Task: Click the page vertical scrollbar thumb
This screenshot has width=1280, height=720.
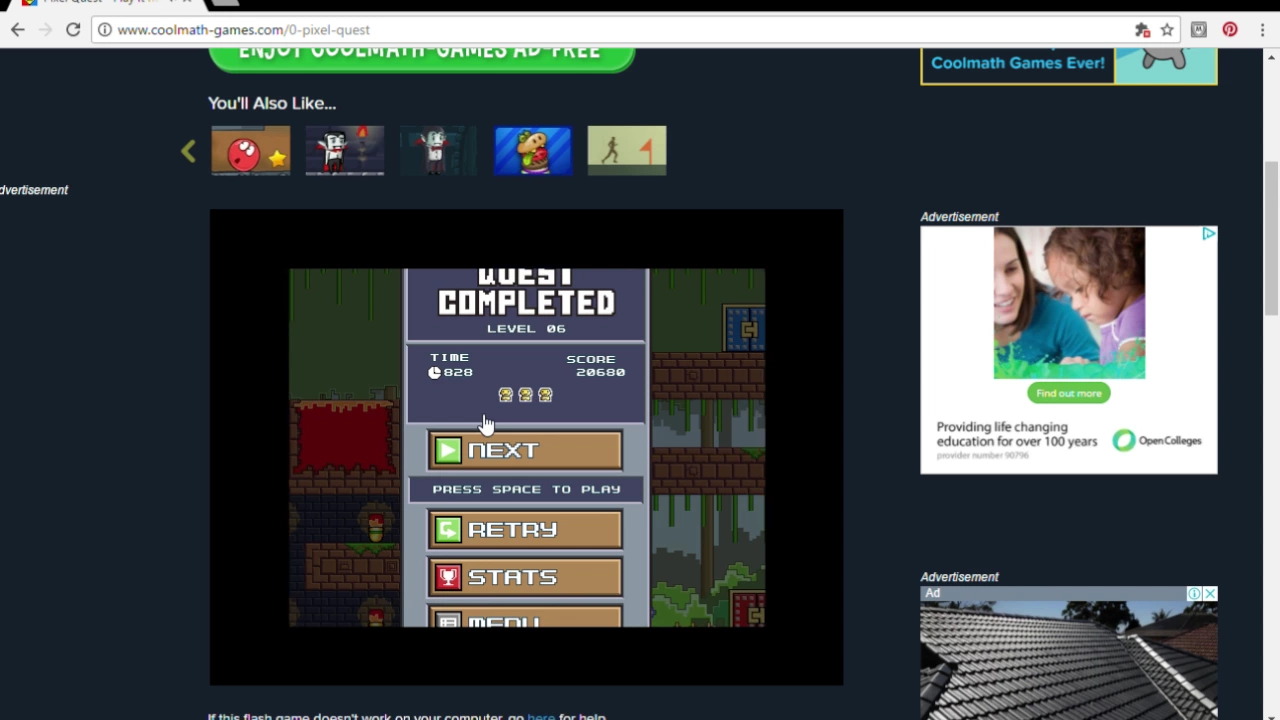Action: tap(1271, 238)
